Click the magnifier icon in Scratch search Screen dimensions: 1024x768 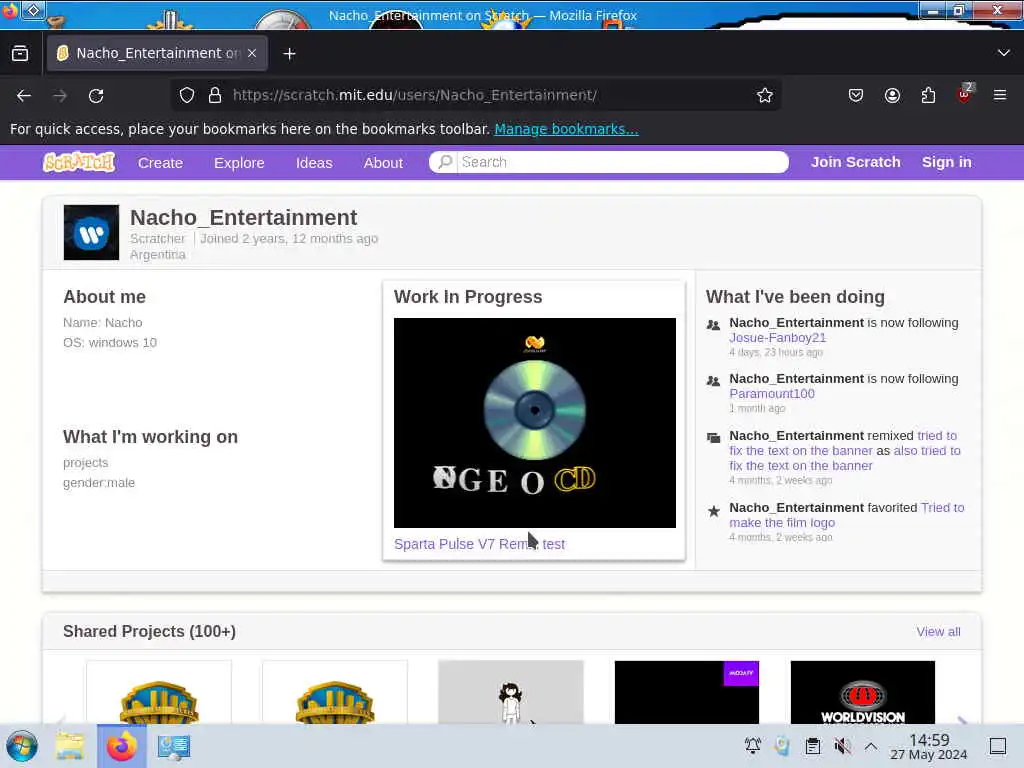[445, 162]
